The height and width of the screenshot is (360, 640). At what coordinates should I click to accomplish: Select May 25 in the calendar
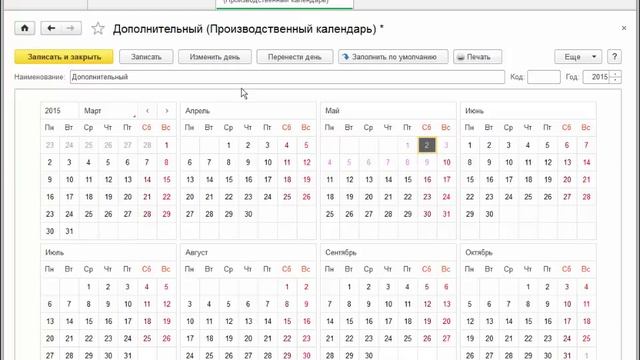point(330,214)
